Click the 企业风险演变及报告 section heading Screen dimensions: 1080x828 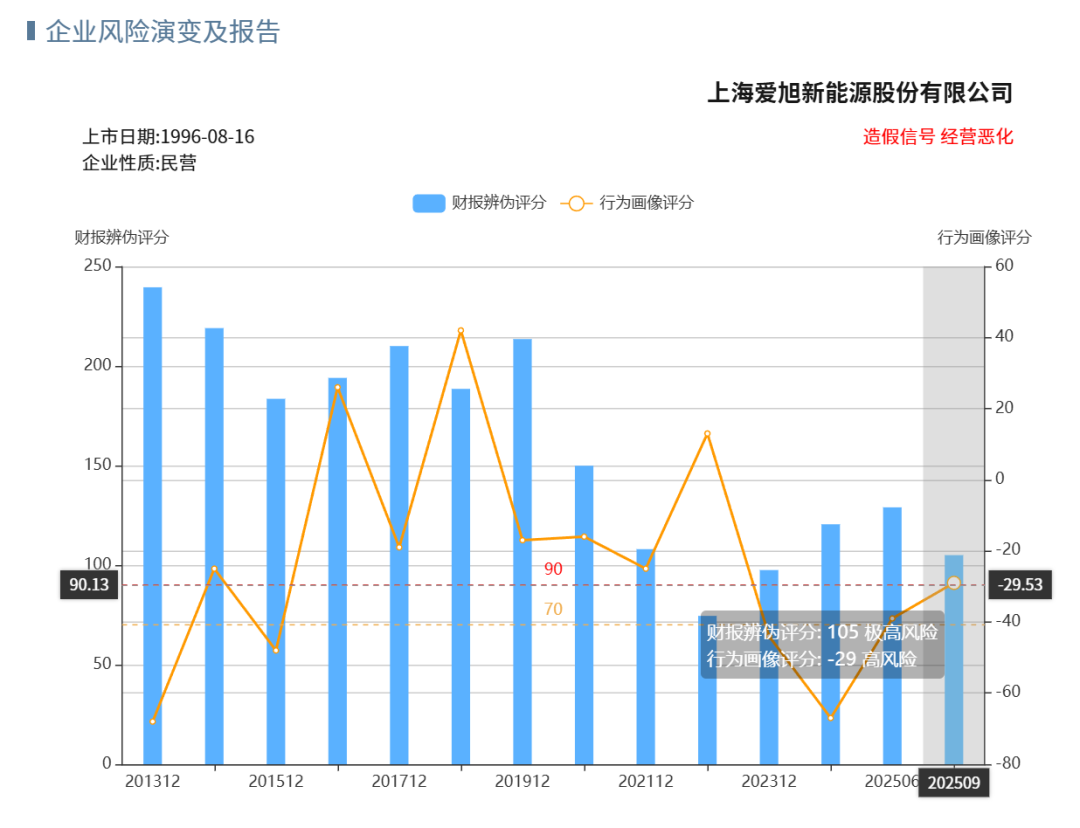pyautogui.click(x=163, y=32)
